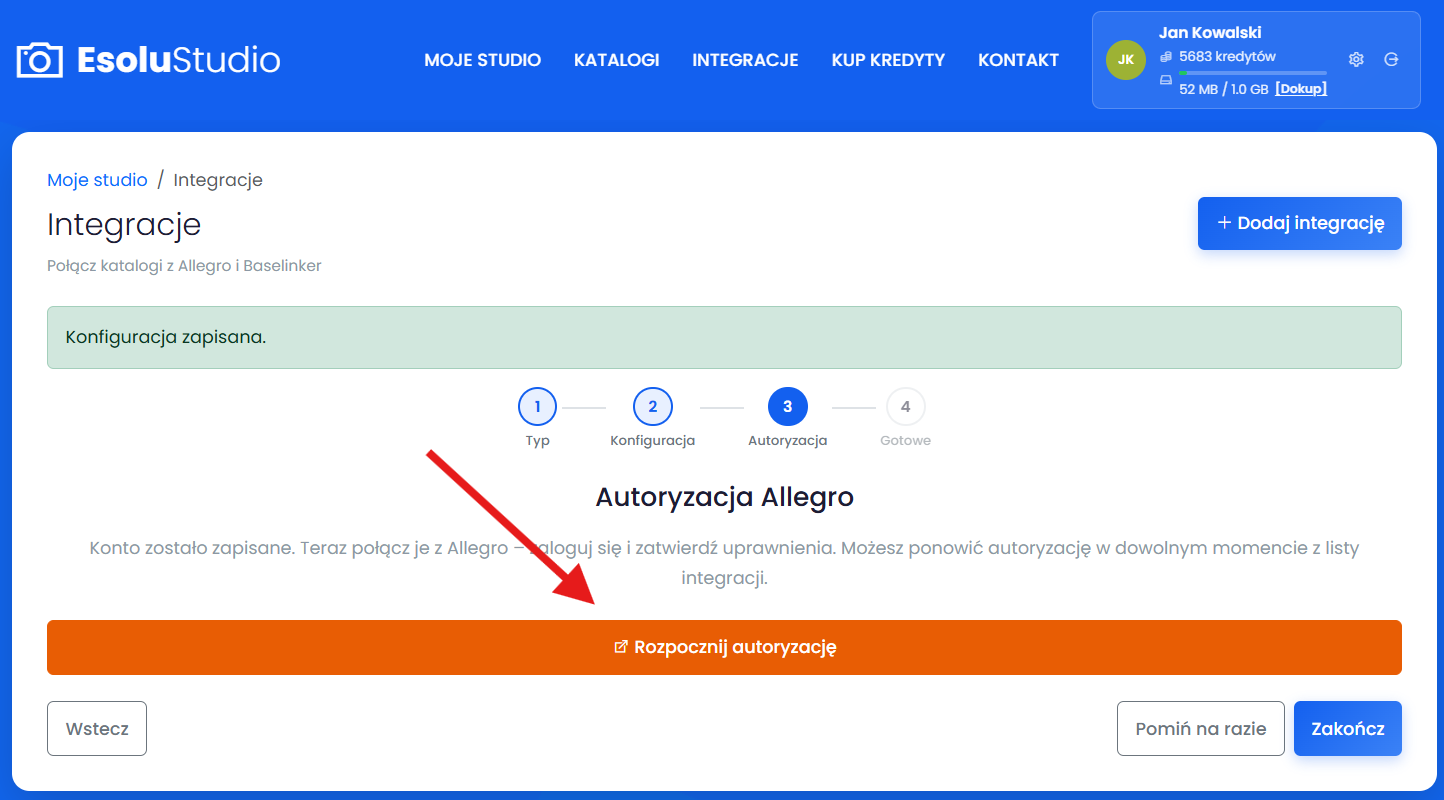The height and width of the screenshot is (800, 1444).
Task: Click the credits coins icon
Action: tap(1166, 57)
